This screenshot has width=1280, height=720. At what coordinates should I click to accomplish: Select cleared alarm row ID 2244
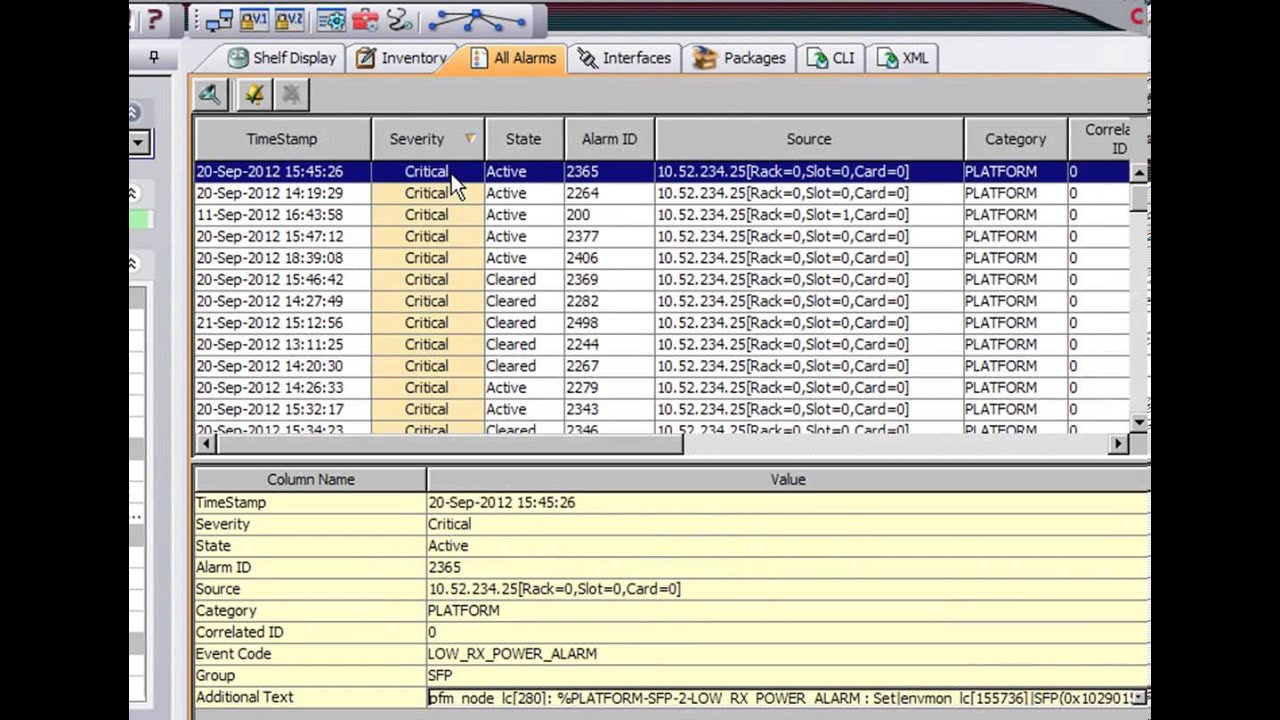pos(661,344)
